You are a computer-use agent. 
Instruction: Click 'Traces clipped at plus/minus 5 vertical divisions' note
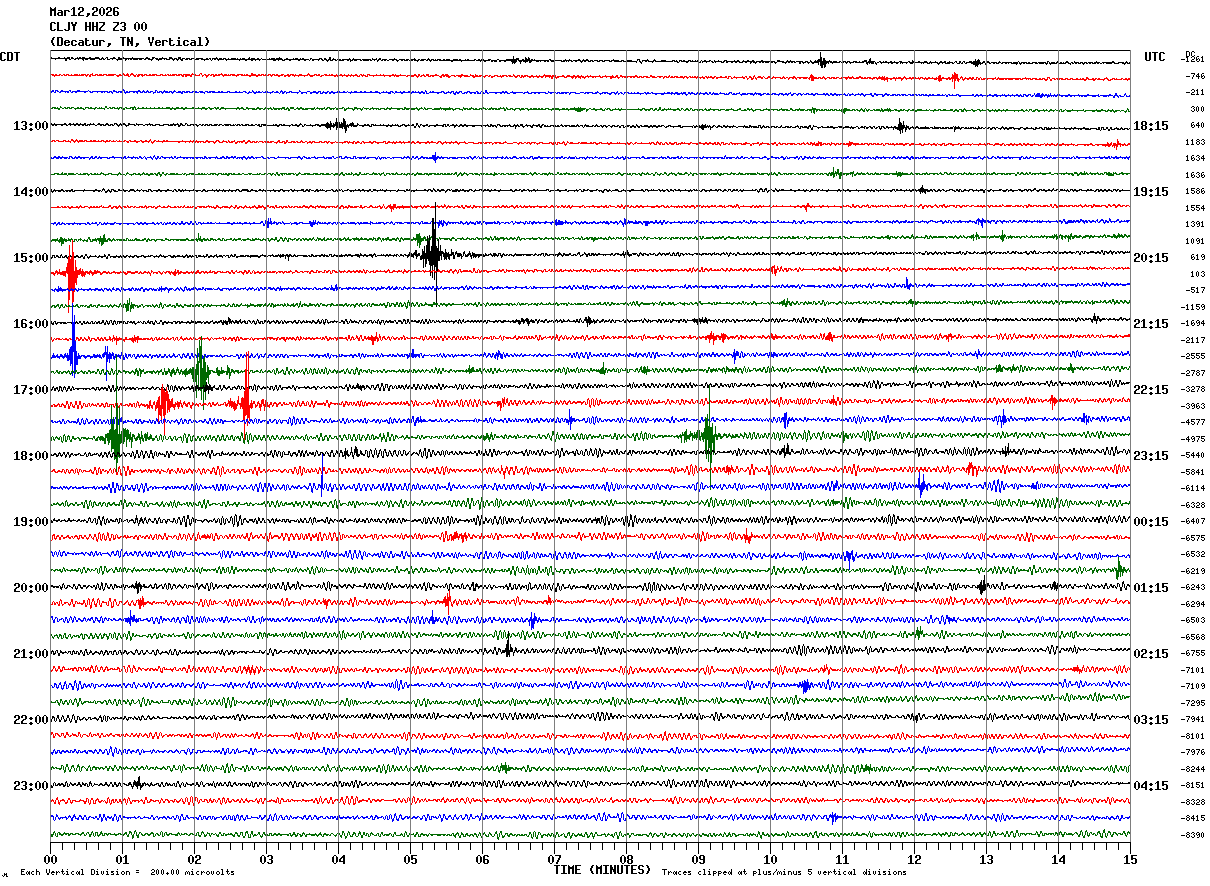point(784,873)
